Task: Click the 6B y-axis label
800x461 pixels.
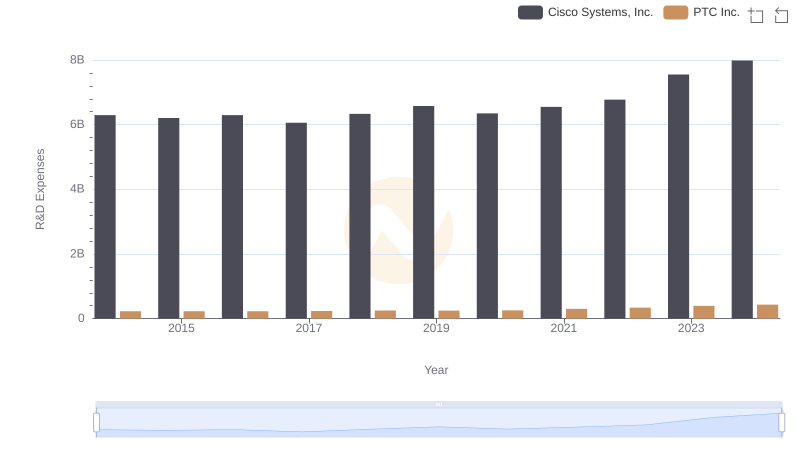Action: 77,124
